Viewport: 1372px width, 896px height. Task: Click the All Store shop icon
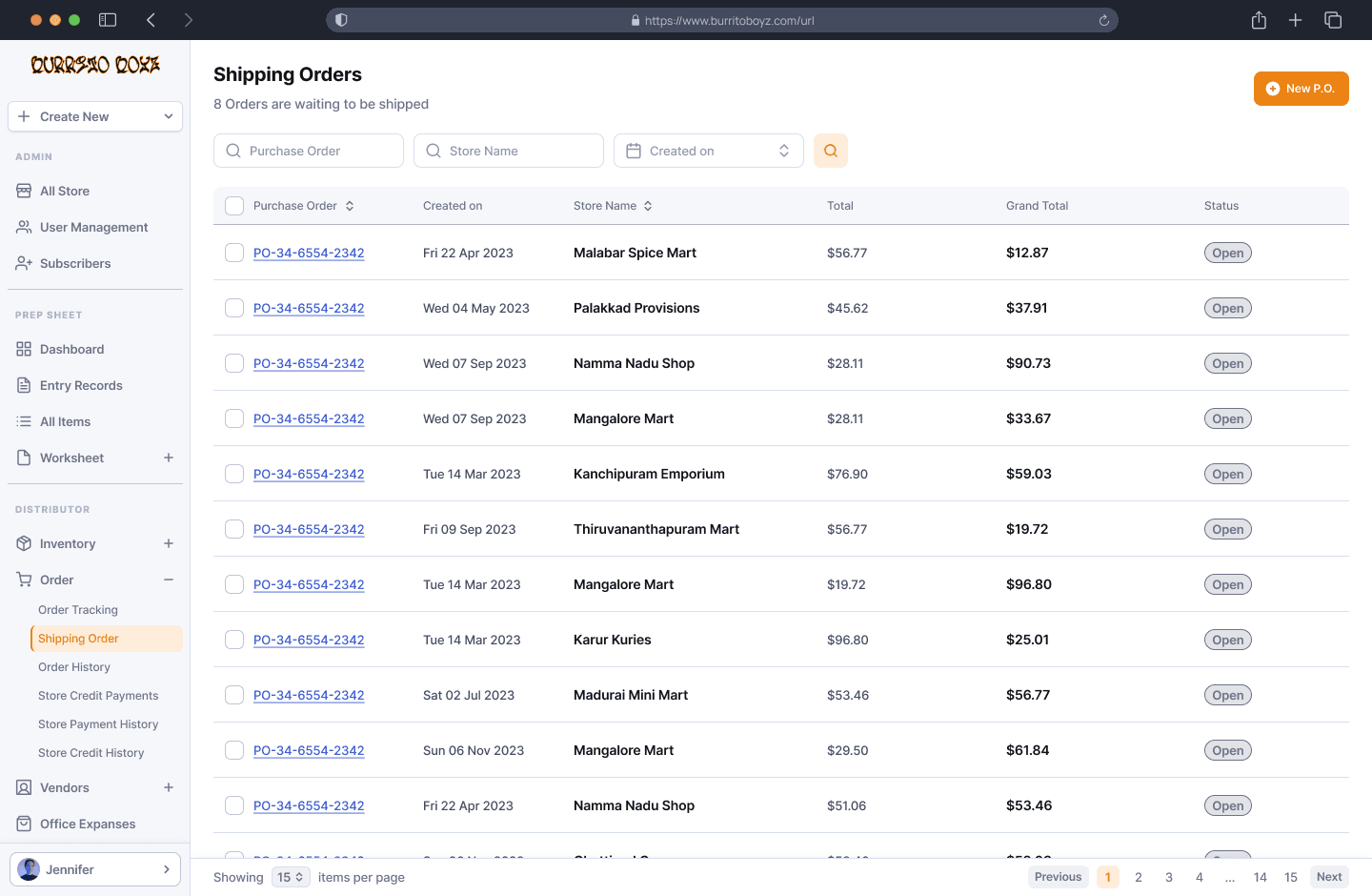coord(24,191)
